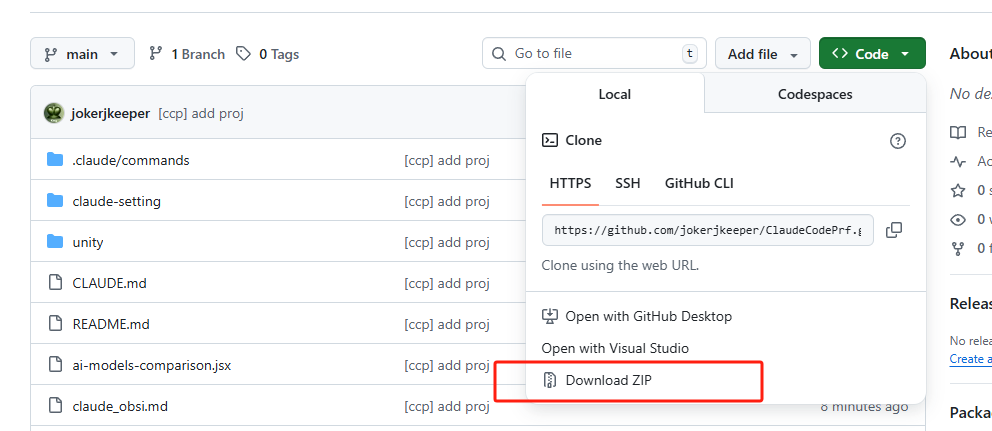Expand the Add file dropdown
Screen dimensions: 992x431
coord(762,54)
